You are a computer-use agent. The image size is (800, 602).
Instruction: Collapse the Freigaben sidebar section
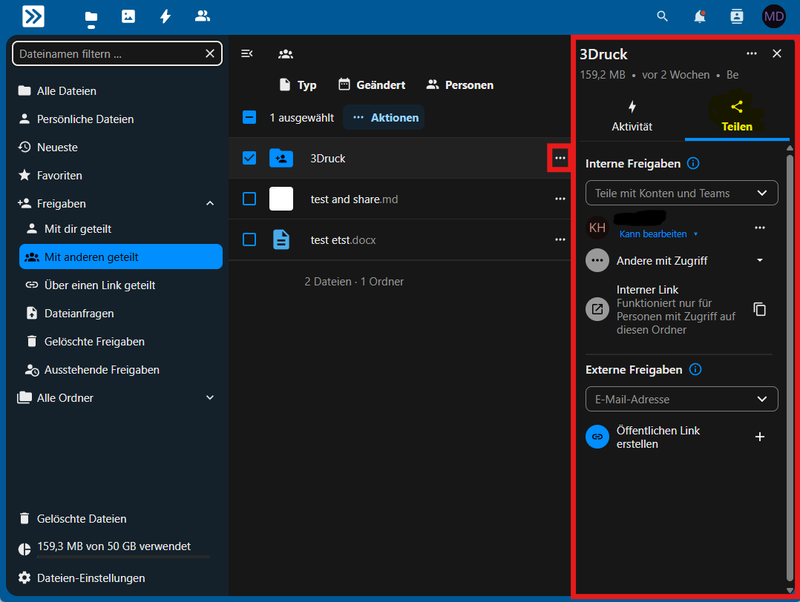210,203
